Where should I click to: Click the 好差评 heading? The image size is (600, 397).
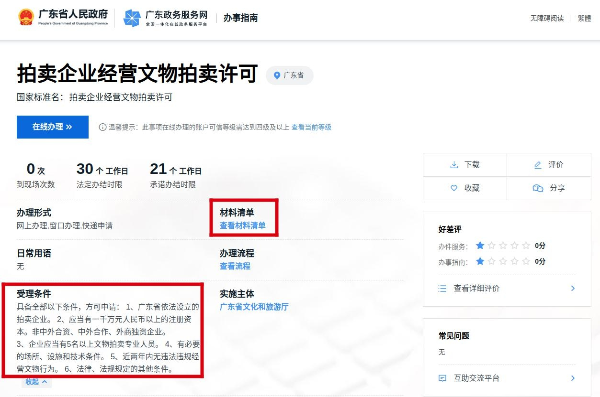(450, 229)
